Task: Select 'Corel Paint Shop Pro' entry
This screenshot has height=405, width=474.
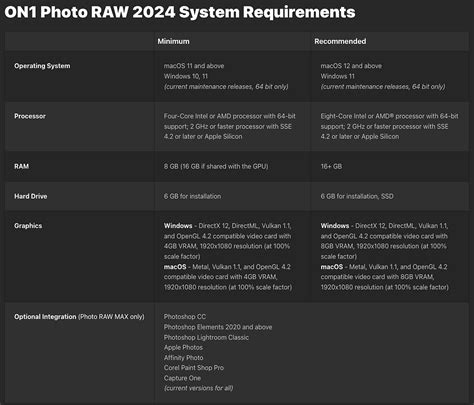Action: (x=194, y=368)
